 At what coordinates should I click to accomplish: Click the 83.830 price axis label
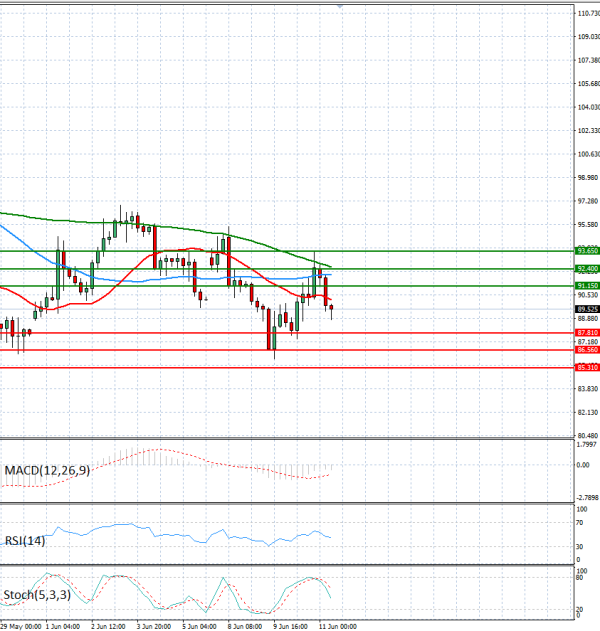tap(588, 389)
